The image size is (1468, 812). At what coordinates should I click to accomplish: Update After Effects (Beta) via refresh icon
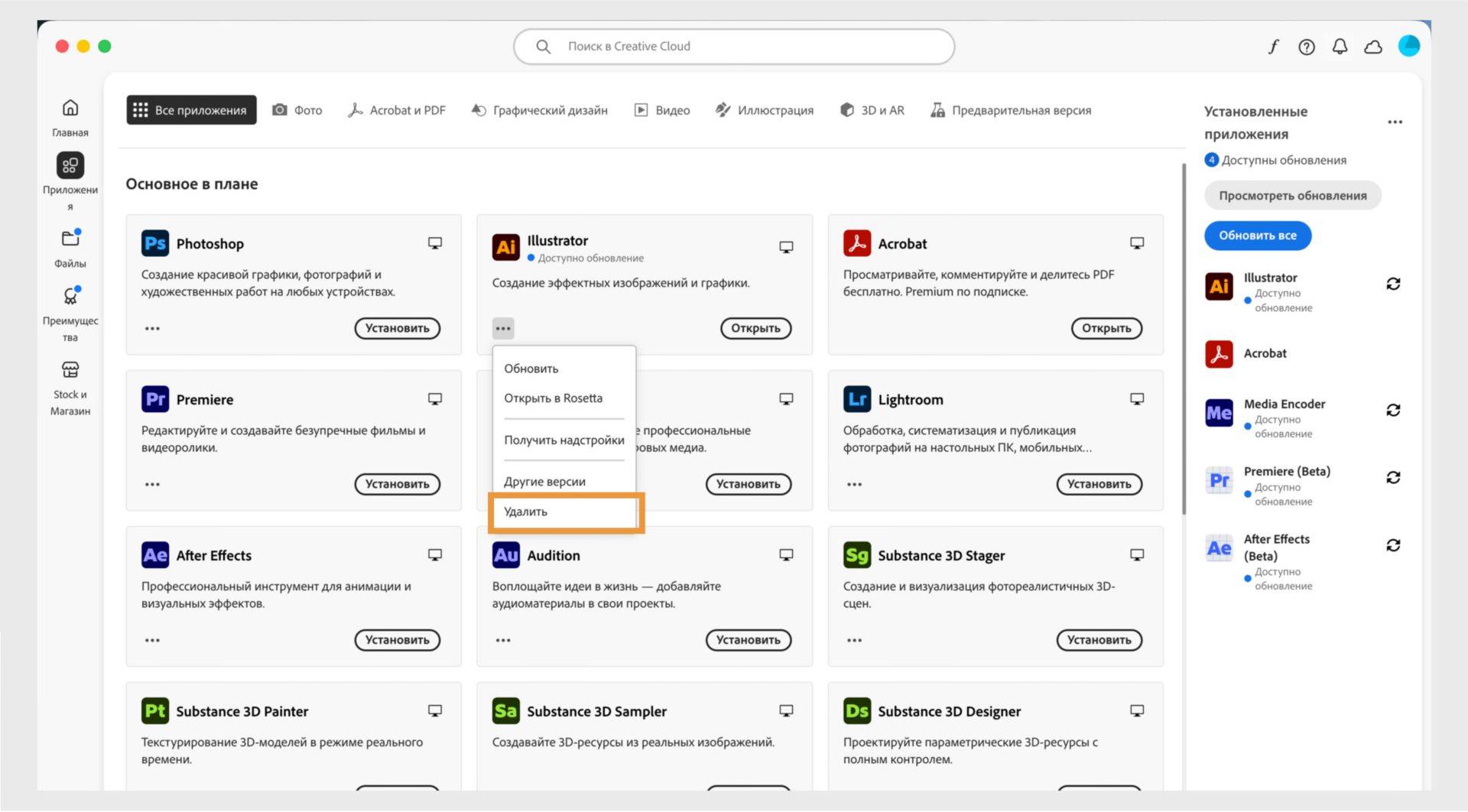(1393, 545)
